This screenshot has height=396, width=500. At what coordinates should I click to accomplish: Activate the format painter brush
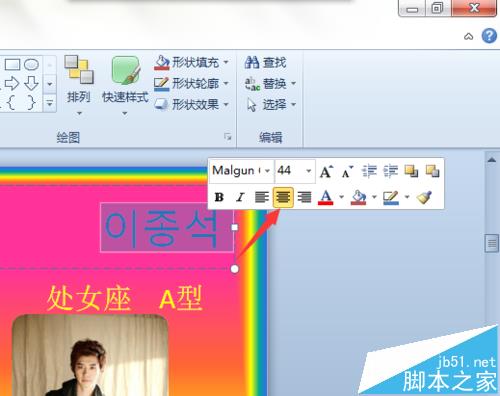(424, 197)
